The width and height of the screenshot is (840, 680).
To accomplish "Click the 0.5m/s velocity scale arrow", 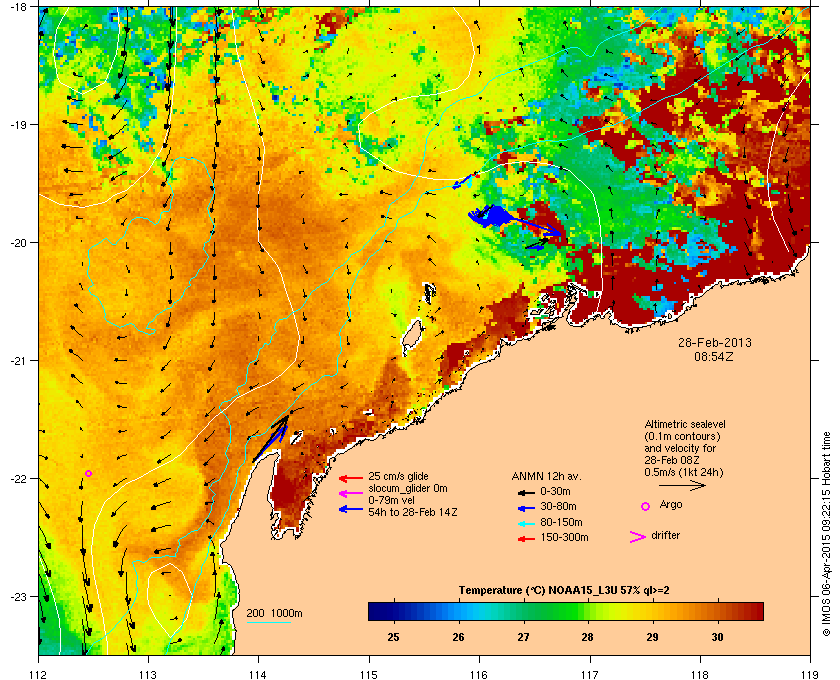I will coord(682,486).
